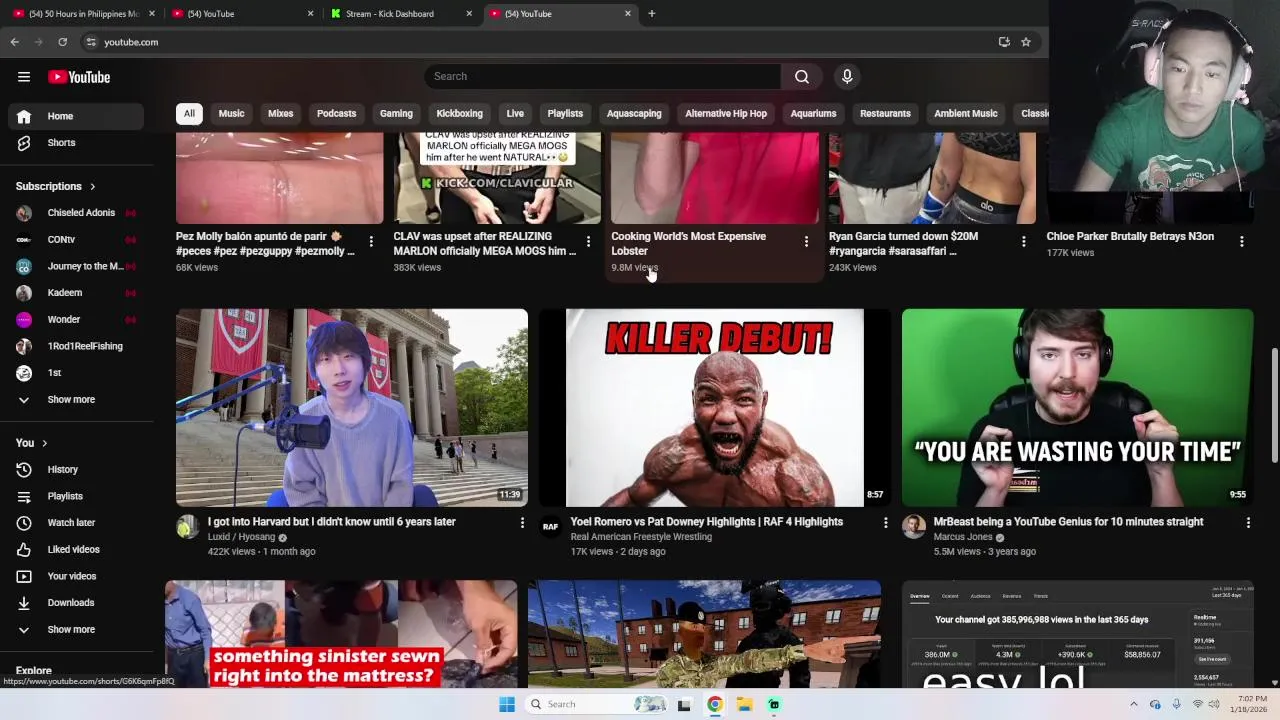Select the Aquascaping filter chip

[634, 113]
